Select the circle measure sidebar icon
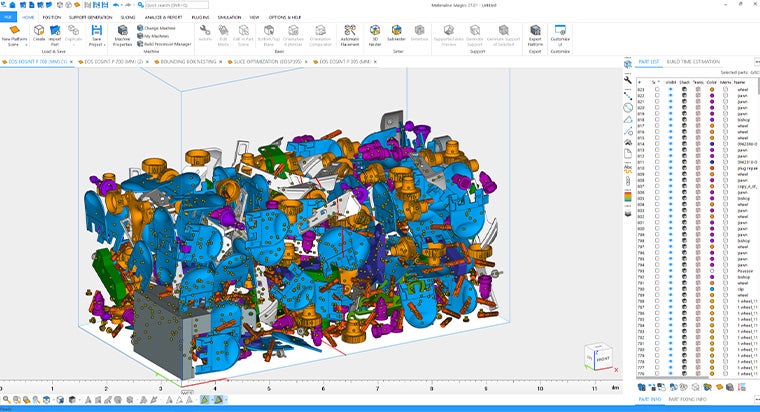This screenshot has width=760, height=412. pyautogui.click(x=628, y=108)
